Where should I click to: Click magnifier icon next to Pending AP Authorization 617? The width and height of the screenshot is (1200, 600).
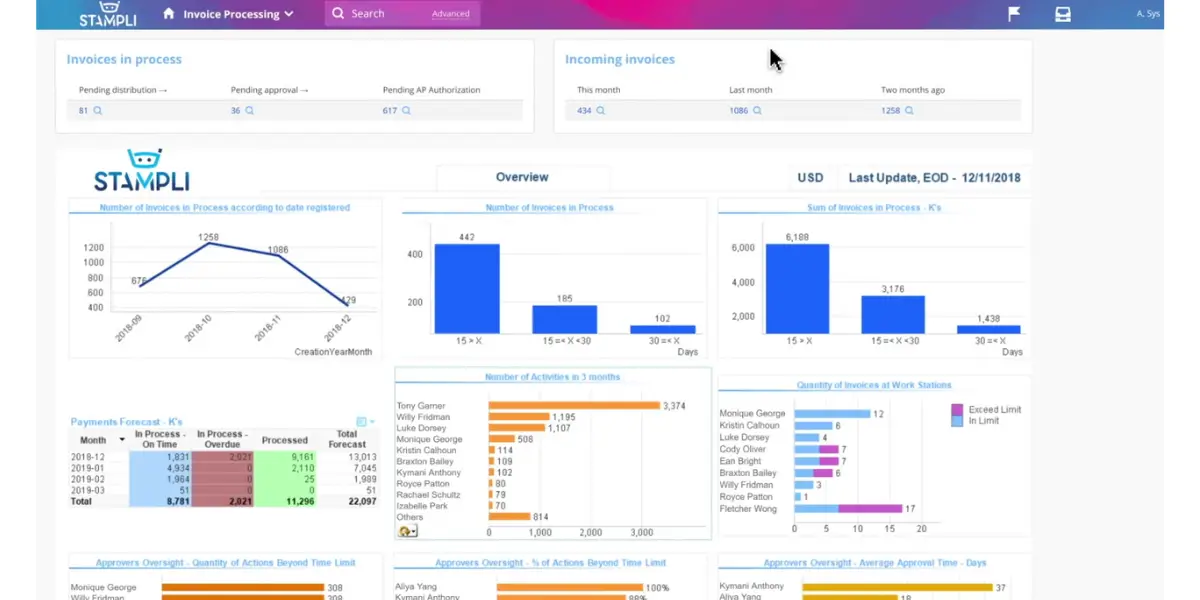[407, 111]
